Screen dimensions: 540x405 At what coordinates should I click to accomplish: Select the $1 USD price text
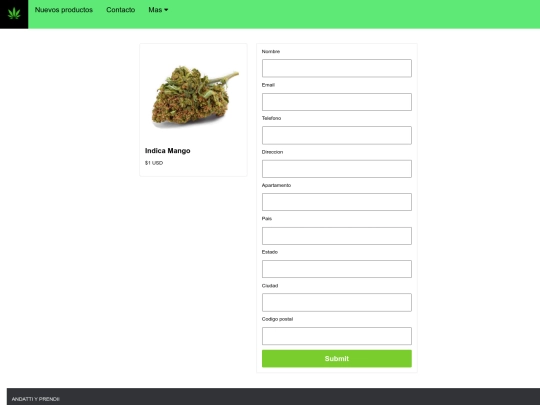(x=154, y=163)
